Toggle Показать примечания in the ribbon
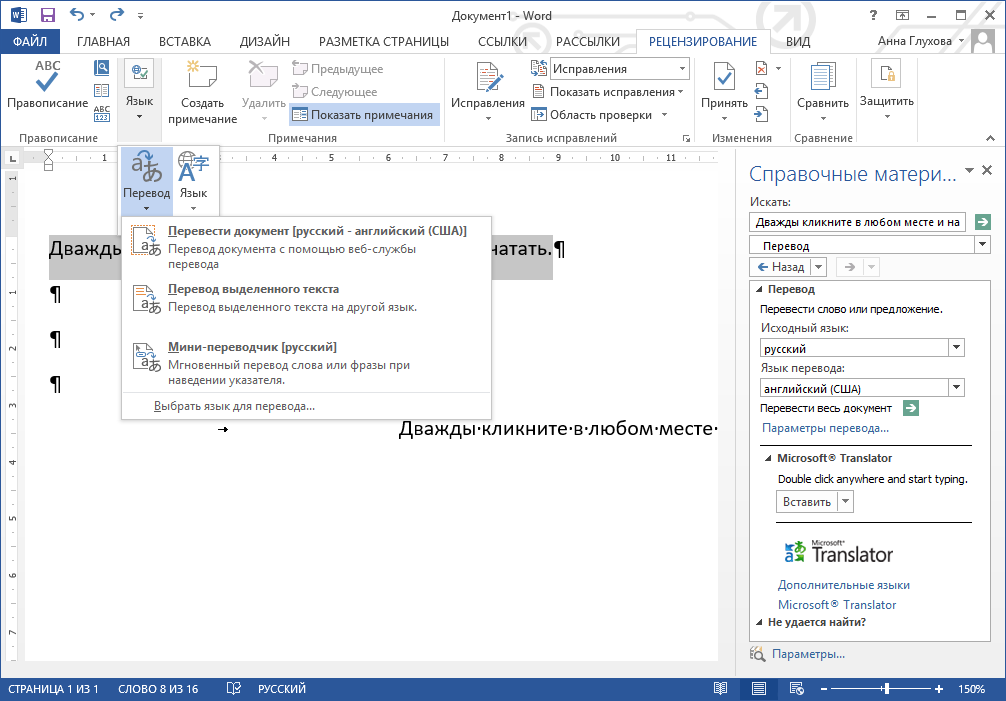The width and height of the screenshot is (1006, 701). click(365, 114)
